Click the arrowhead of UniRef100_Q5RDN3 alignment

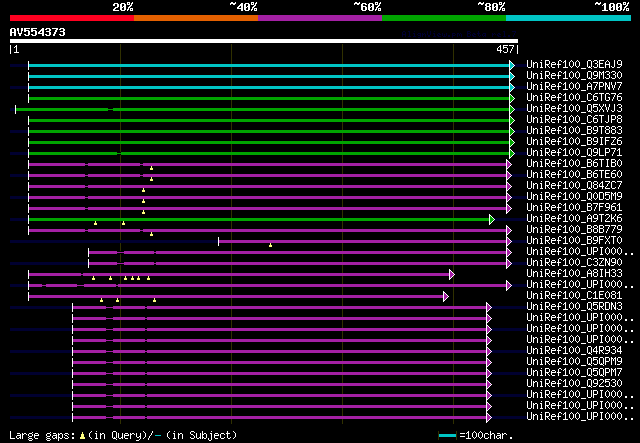[x=489, y=307]
